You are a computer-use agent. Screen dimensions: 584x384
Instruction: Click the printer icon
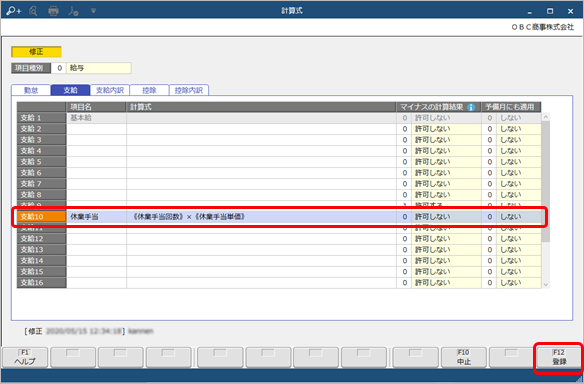tap(53, 11)
